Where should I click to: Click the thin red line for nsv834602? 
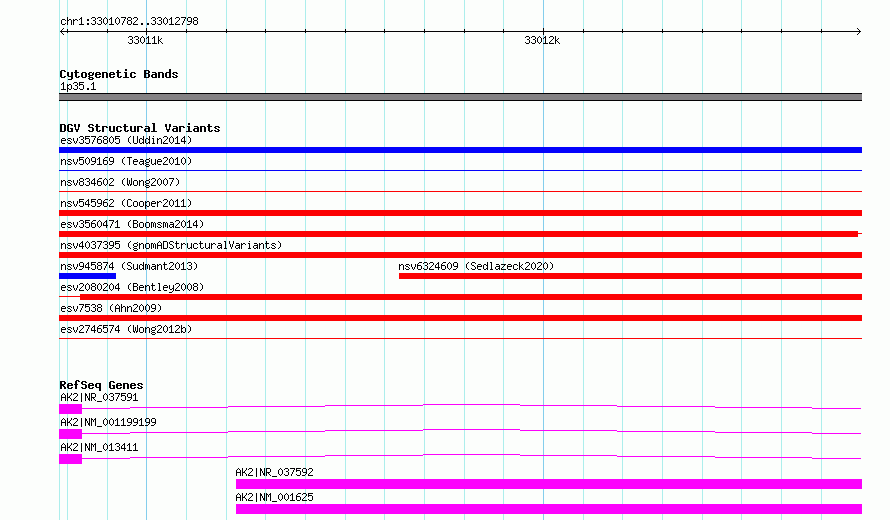pyautogui.click(x=460, y=191)
